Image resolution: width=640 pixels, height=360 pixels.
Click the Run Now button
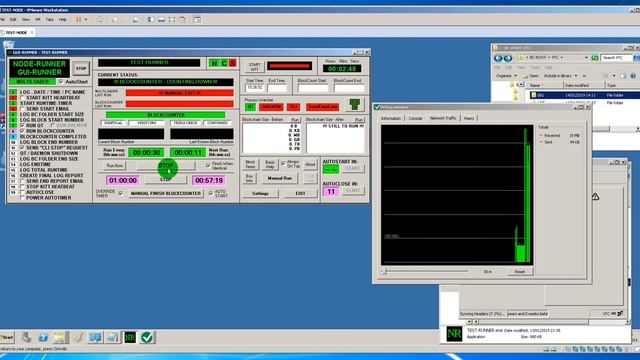click(115, 166)
